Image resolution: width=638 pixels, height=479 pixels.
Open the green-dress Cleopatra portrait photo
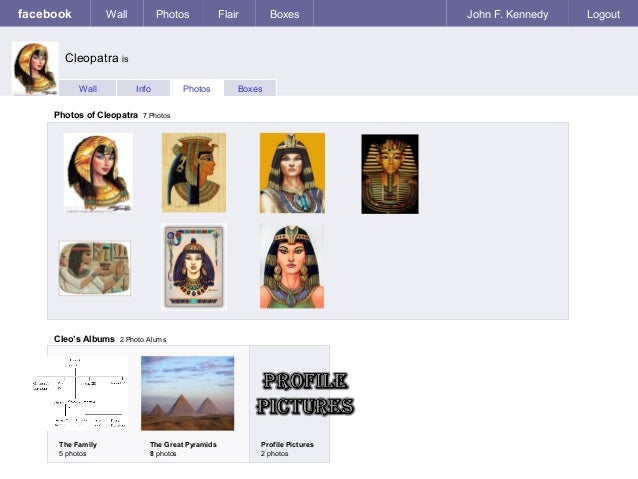[x=292, y=266]
